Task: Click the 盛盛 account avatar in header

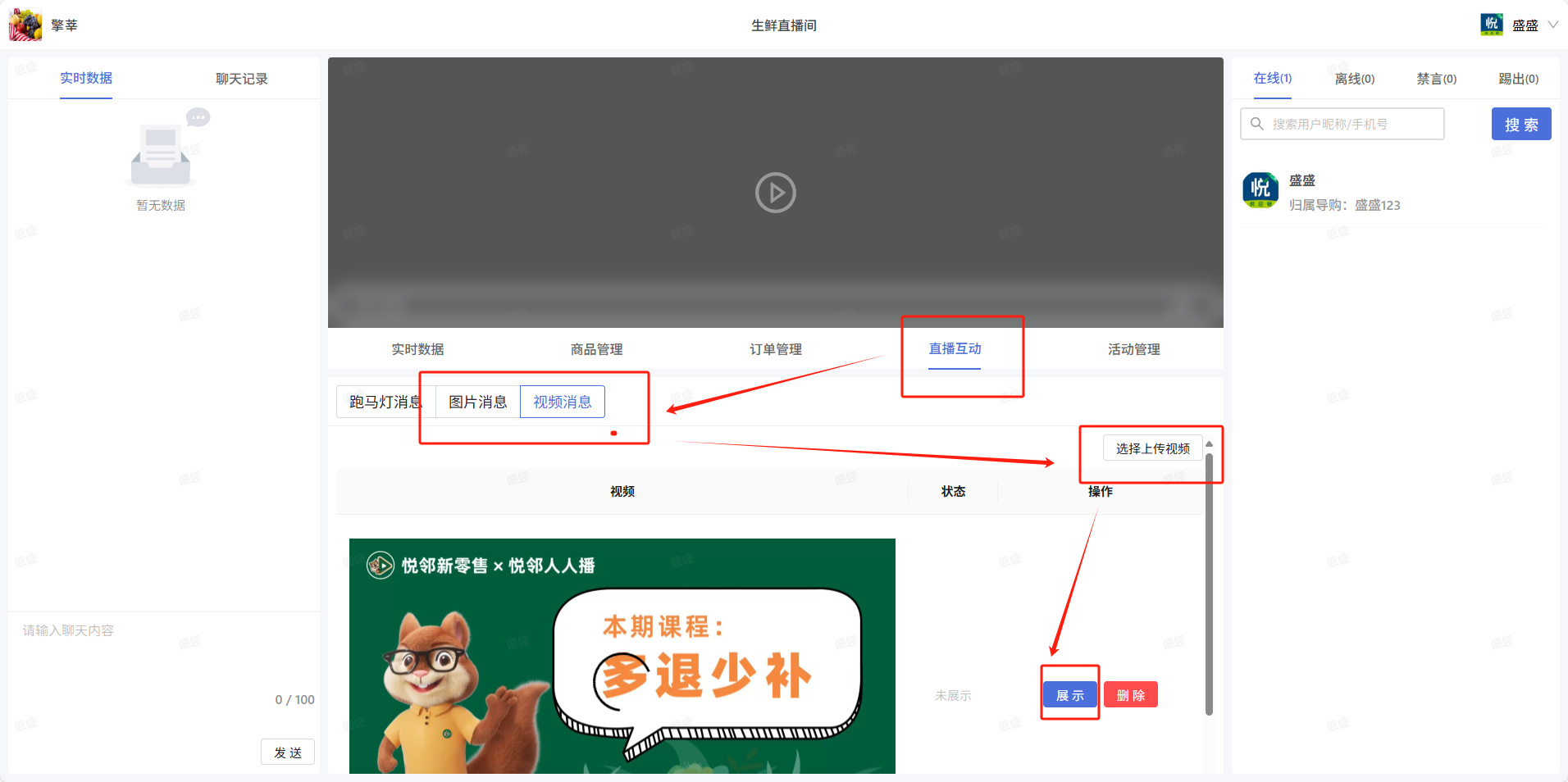Action: (1492, 25)
